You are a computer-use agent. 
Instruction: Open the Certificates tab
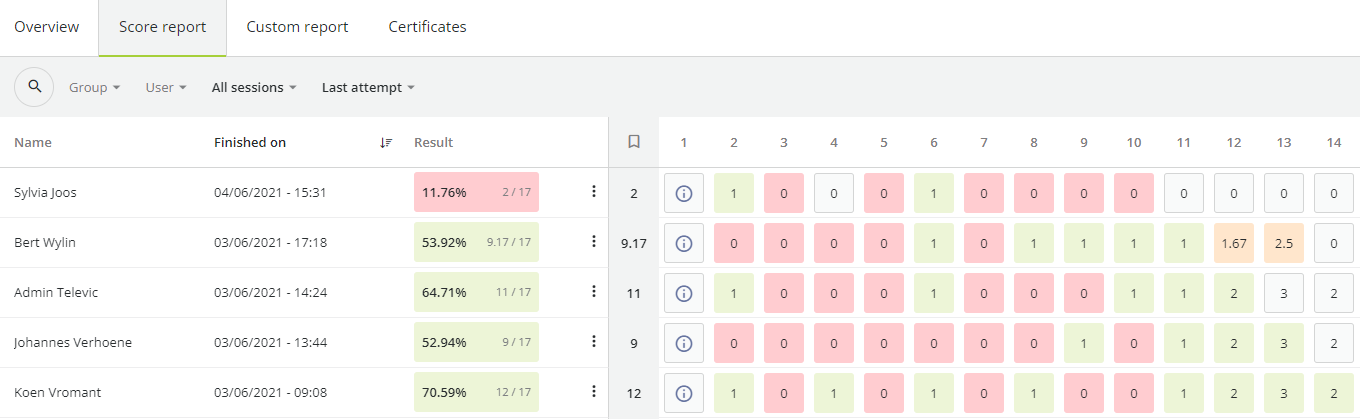(x=427, y=27)
